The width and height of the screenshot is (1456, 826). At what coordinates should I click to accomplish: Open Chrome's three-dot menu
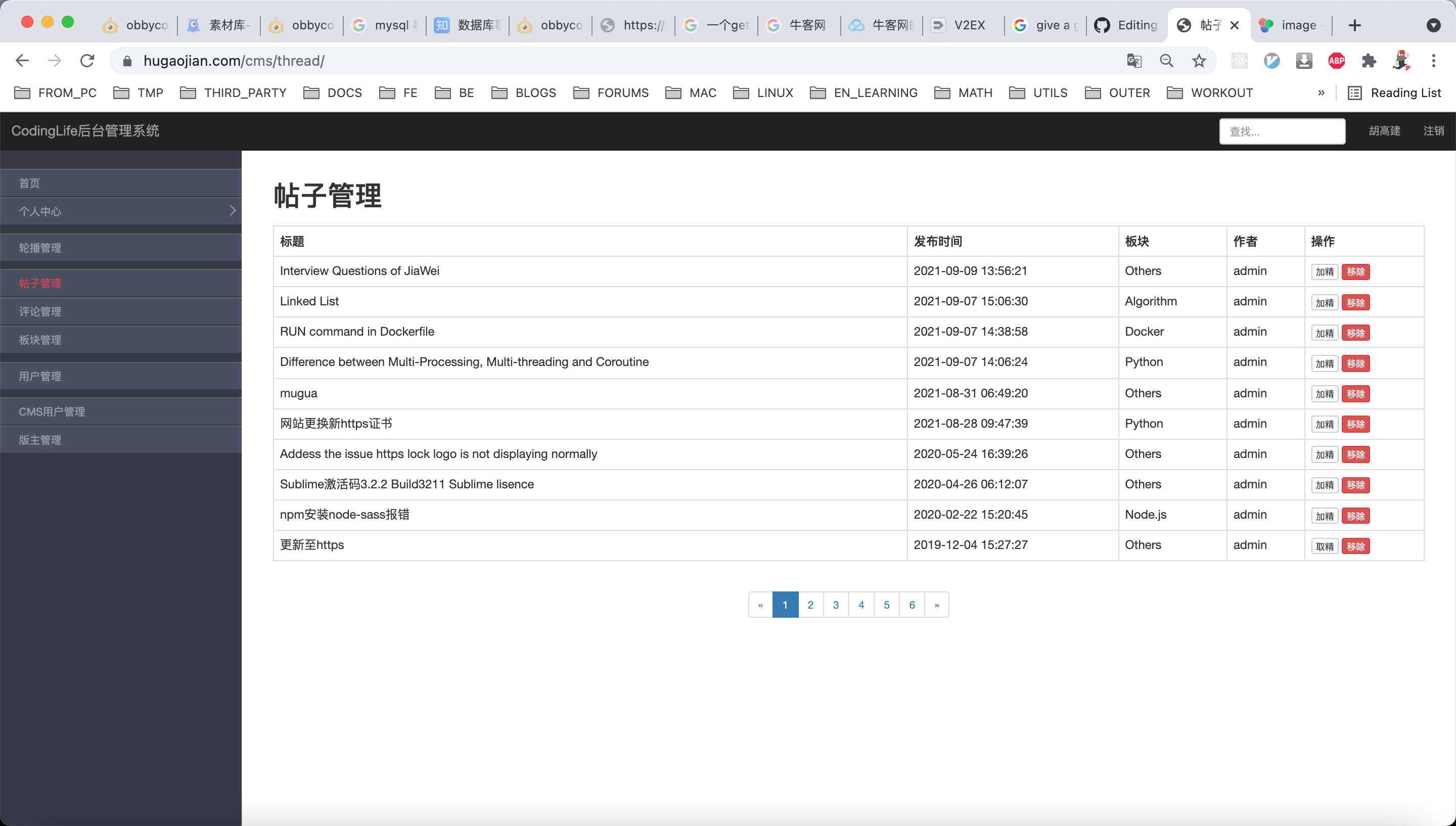pyautogui.click(x=1433, y=61)
